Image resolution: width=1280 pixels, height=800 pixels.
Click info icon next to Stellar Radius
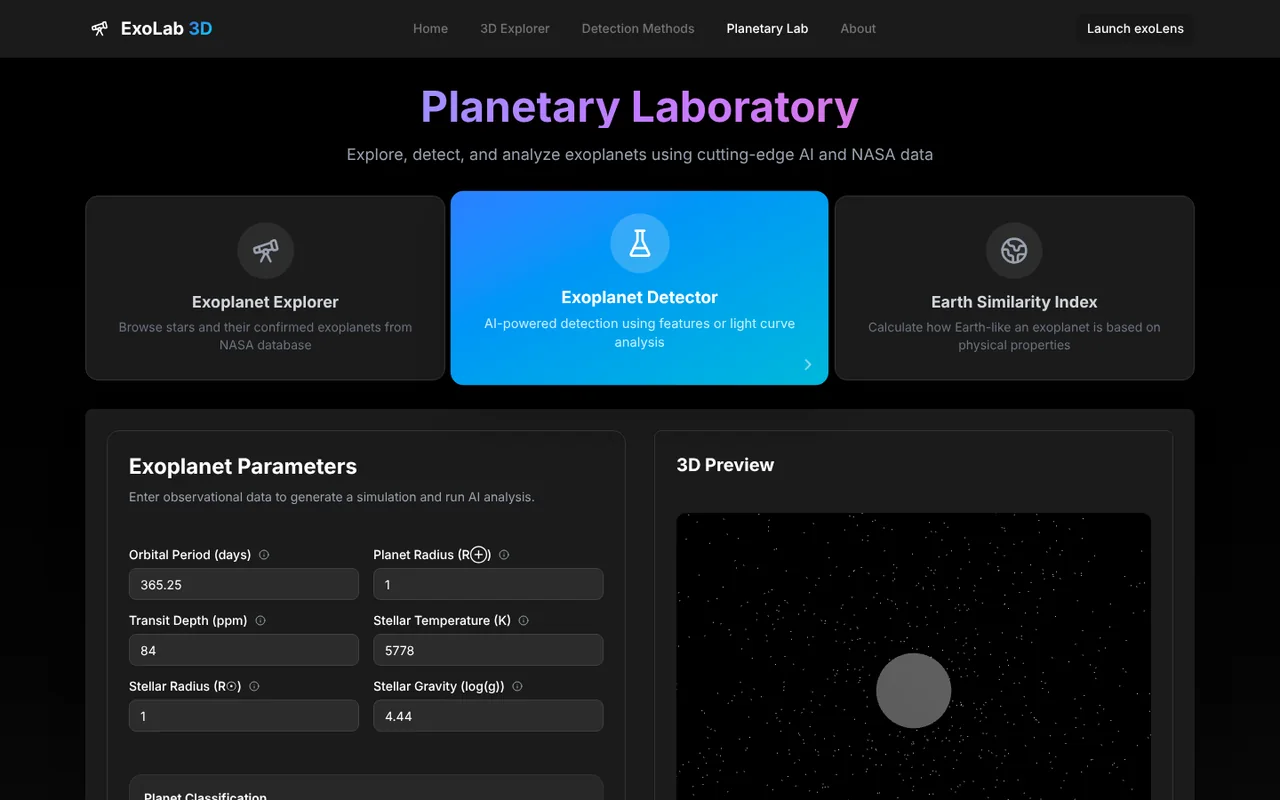254,687
